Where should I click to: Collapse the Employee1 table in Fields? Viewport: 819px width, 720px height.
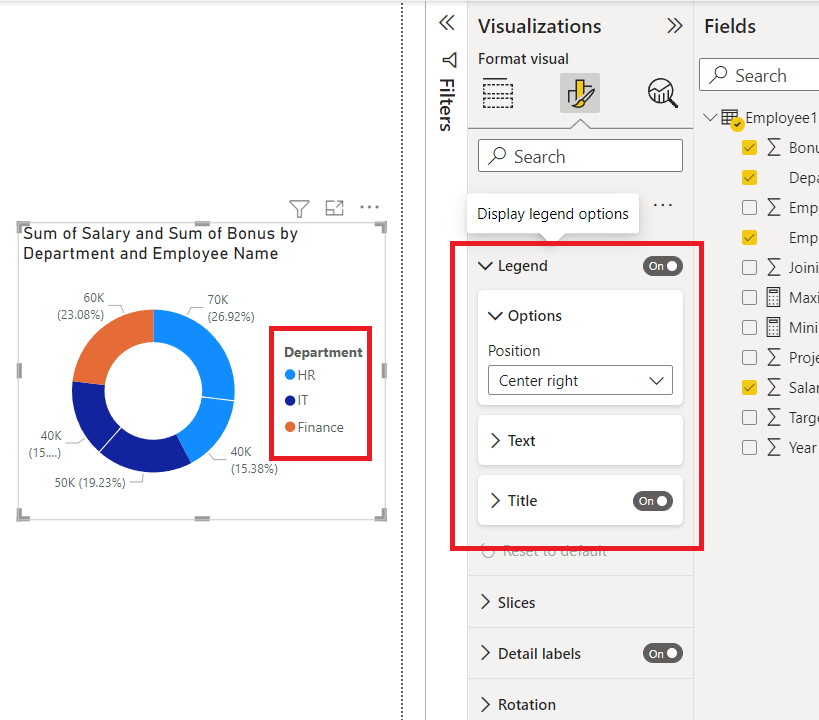point(710,118)
